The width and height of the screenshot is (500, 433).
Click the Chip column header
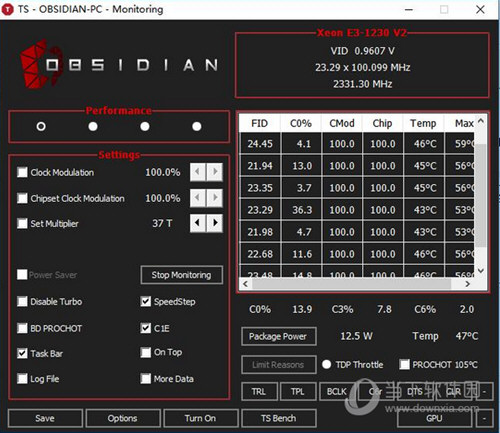[383, 123]
